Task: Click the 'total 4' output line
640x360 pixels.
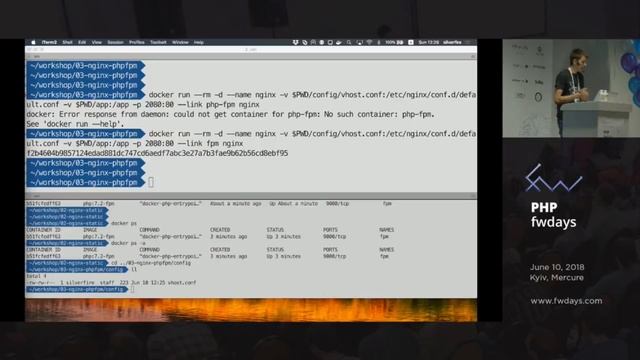Action: tap(36, 276)
